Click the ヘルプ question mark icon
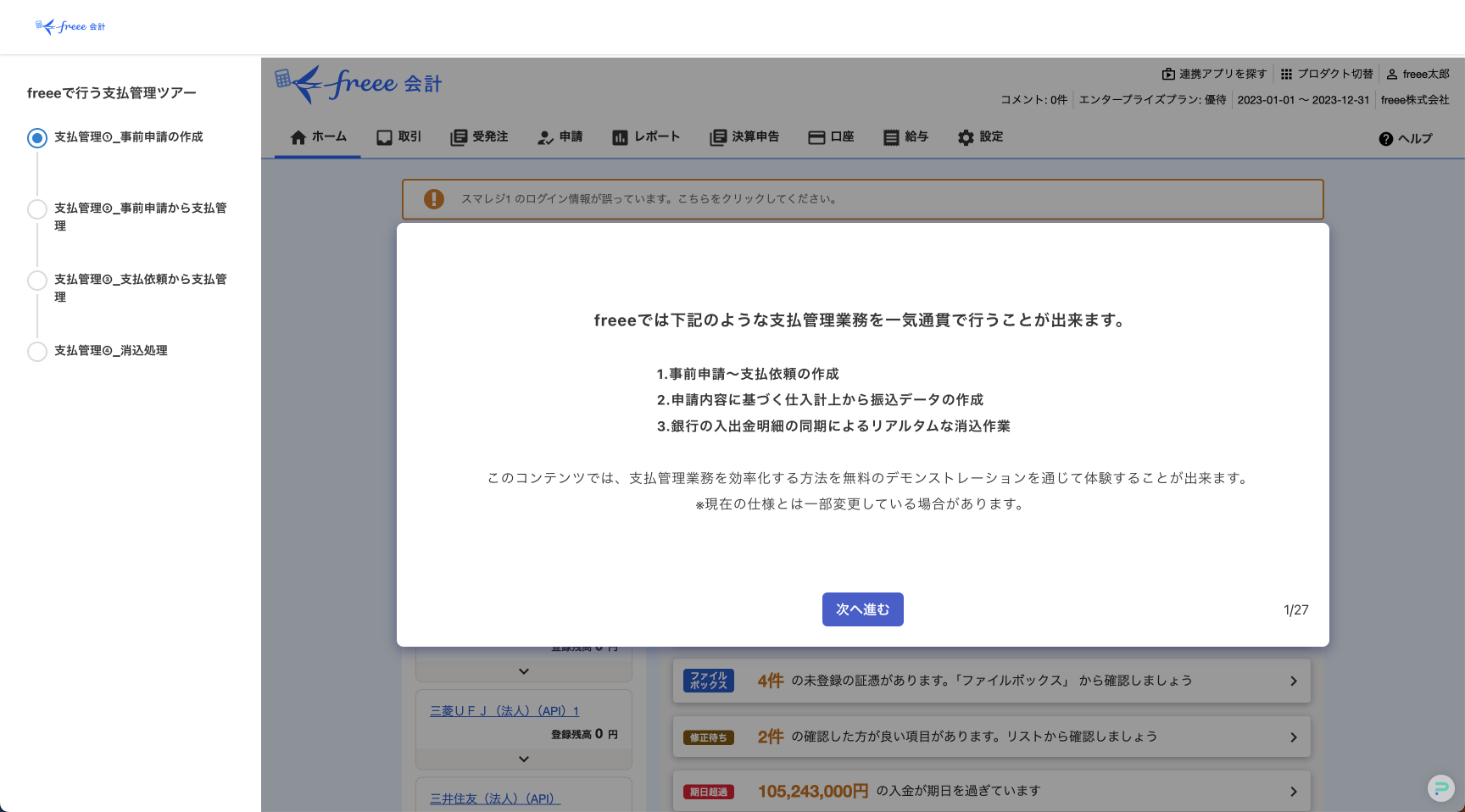Image resolution: width=1465 pixels, height=812 pixels. click(1386, 139)
